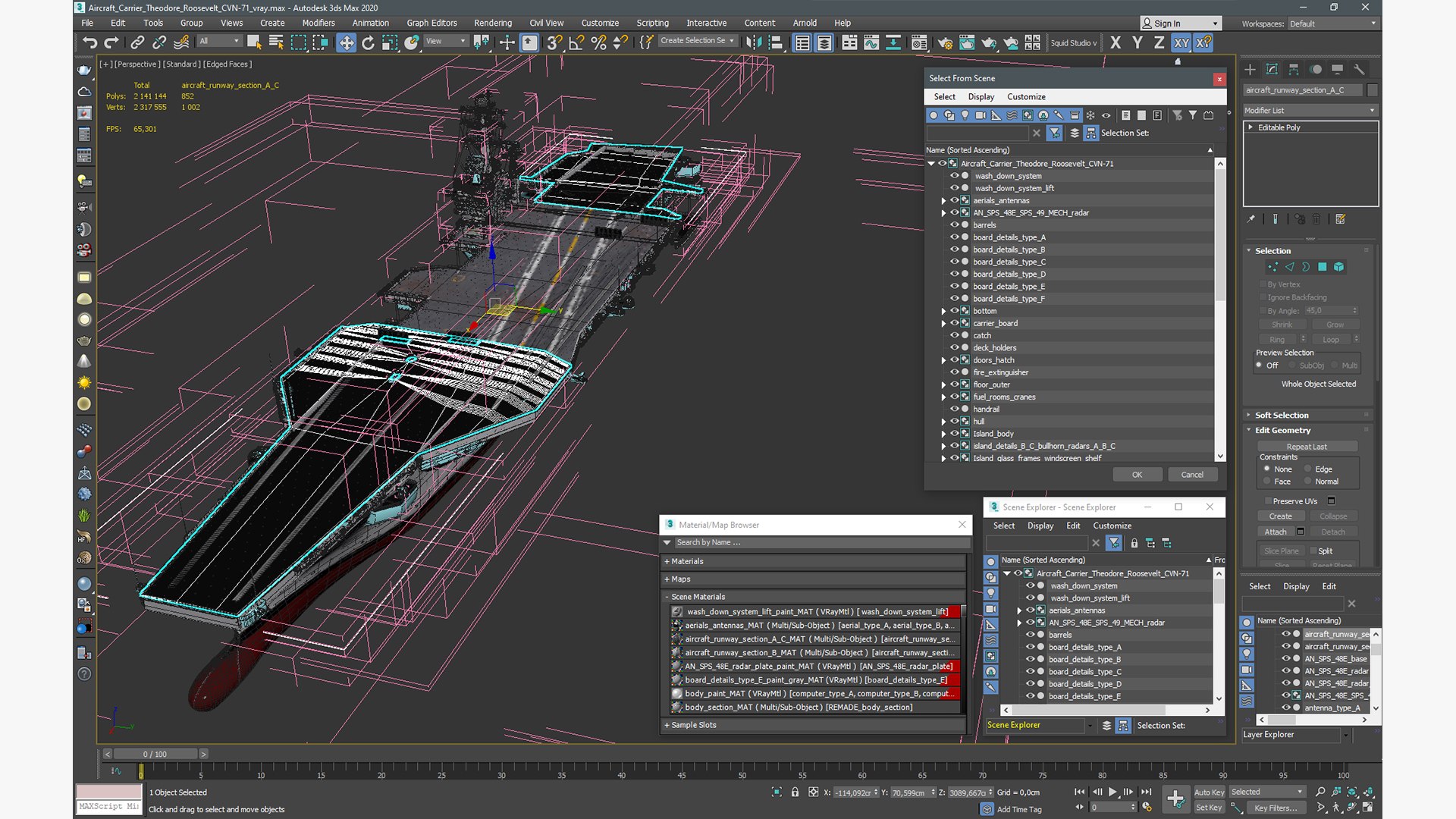Activate the Select and Move tool
This screenshot has height=819, width=1456.
[346, 42]
